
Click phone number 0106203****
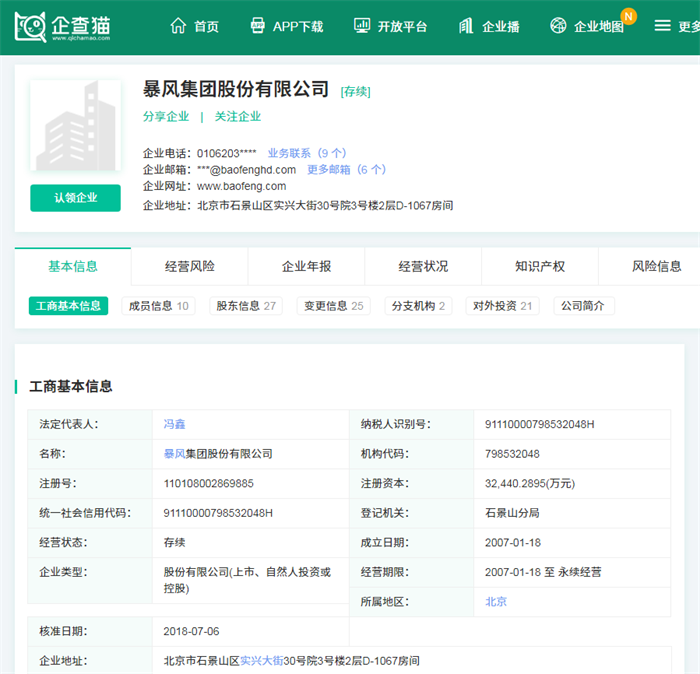(227, 154)
